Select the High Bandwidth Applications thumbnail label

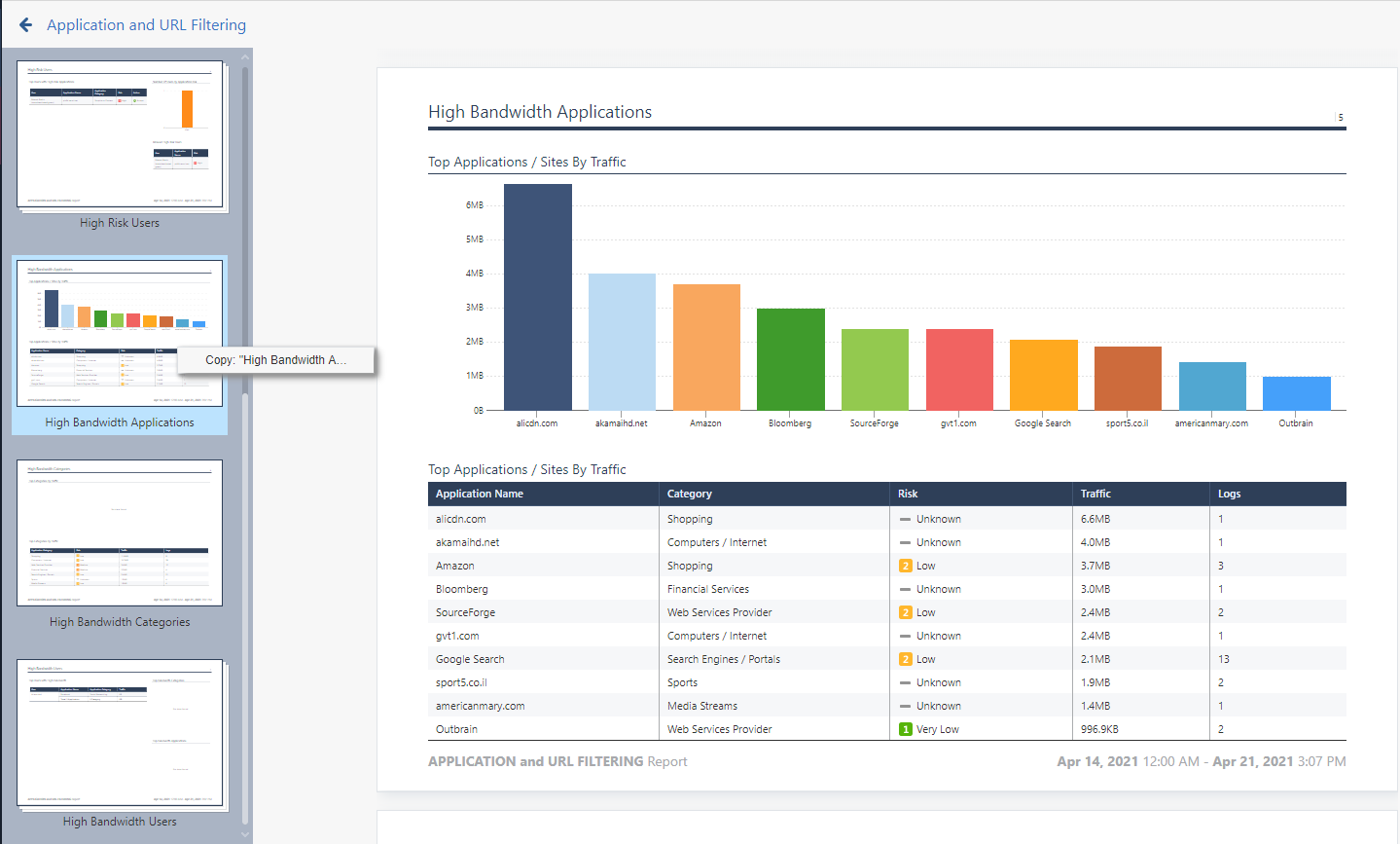(120, 422)
